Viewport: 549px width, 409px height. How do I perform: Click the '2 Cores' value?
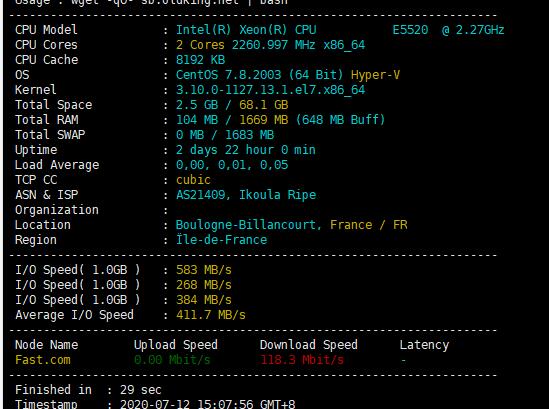click(x=200, y=45)
